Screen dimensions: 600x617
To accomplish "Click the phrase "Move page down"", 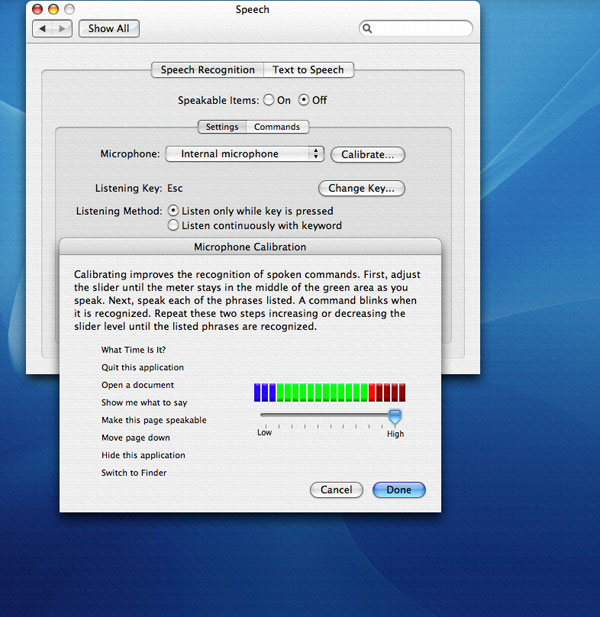I will 136,438.
